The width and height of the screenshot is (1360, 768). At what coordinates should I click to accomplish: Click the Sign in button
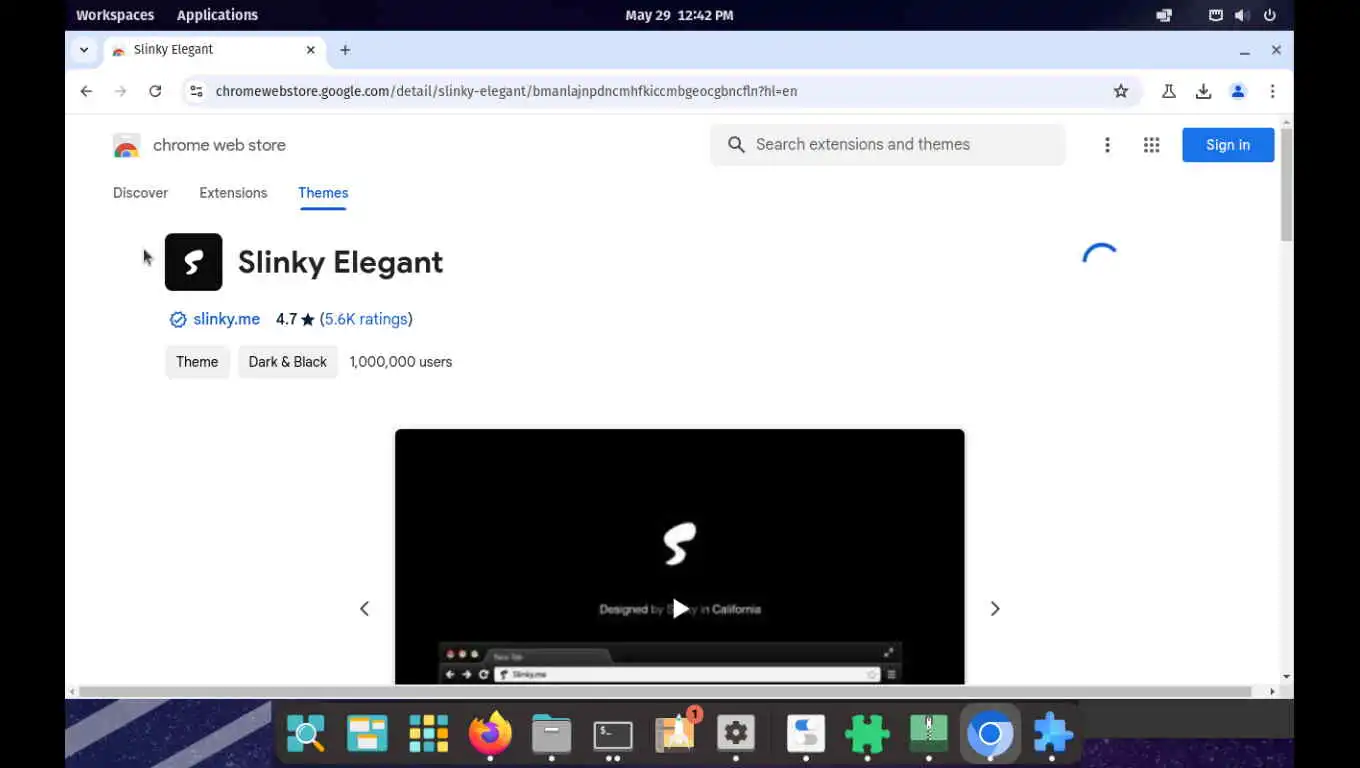coord(1228,145)
